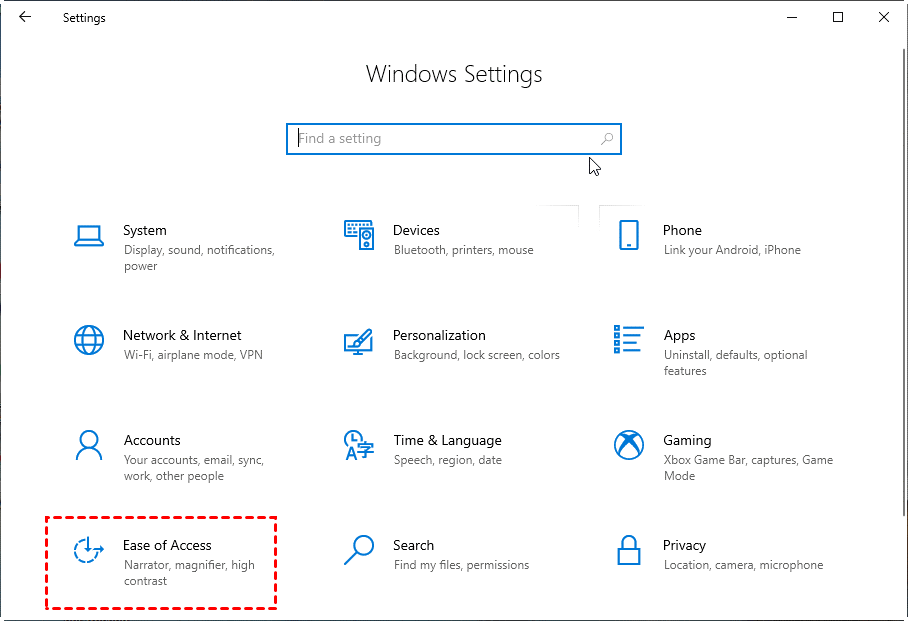The image size is (908, 621).
Task: Open the Apps list icon
Action: point(628,339)
